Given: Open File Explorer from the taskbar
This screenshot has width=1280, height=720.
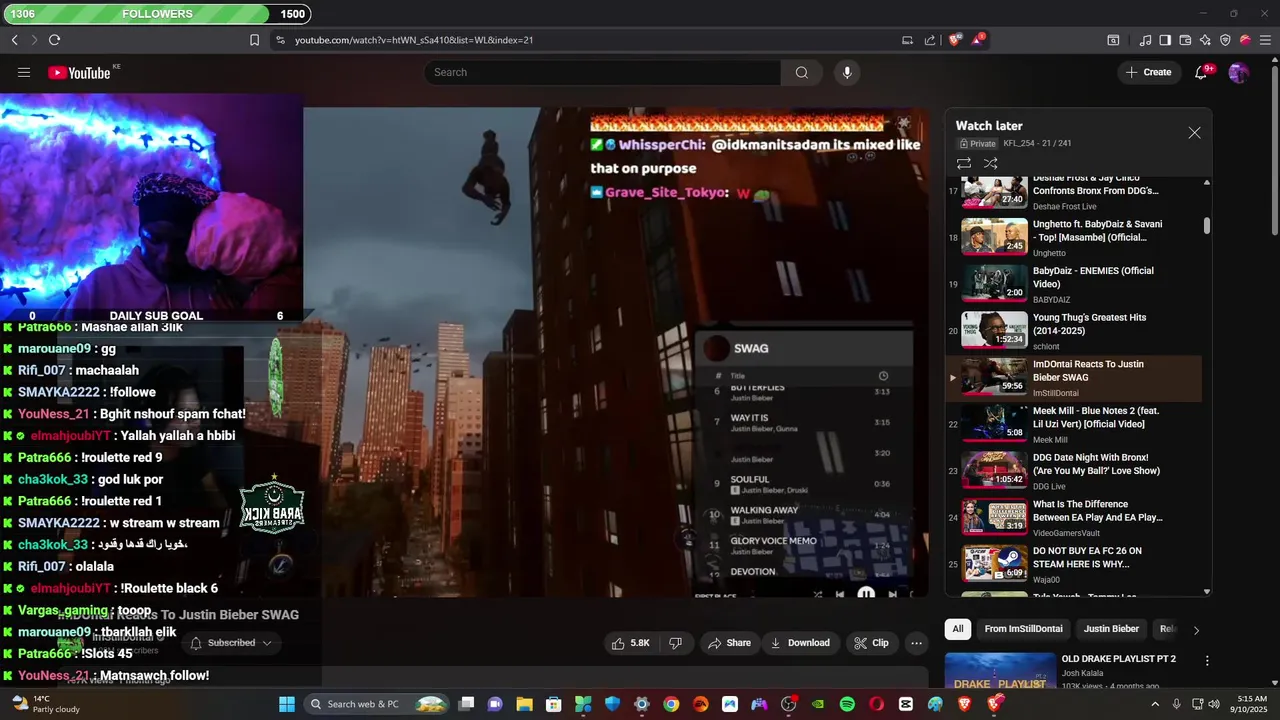Looking at the screenshot, I should click(524, 704).
